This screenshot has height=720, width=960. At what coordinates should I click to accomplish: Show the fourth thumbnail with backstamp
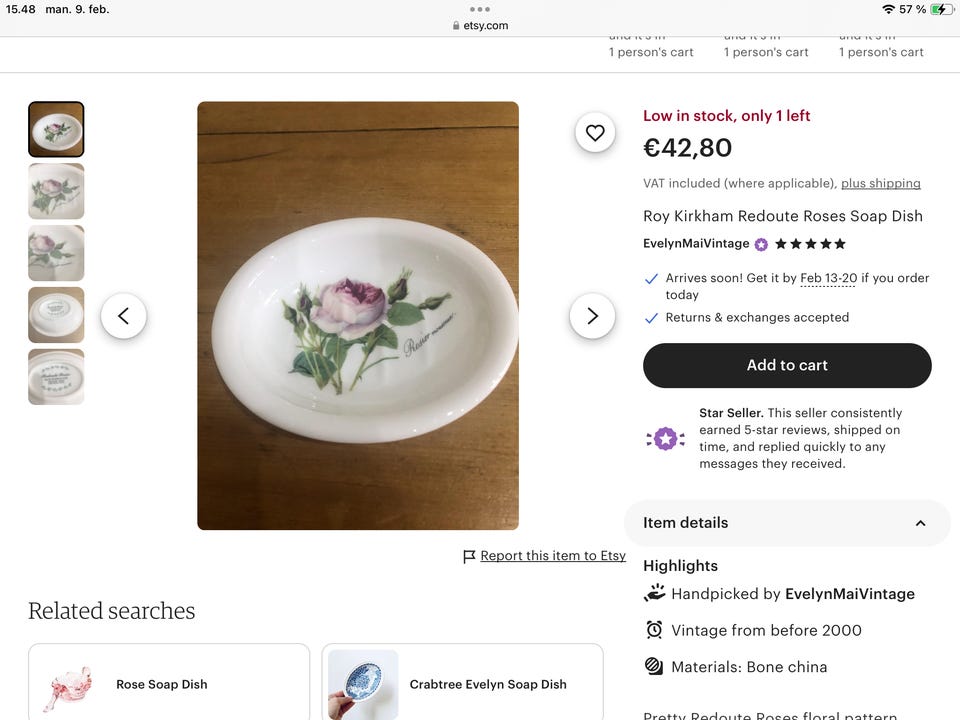click(x=56, y=315)
